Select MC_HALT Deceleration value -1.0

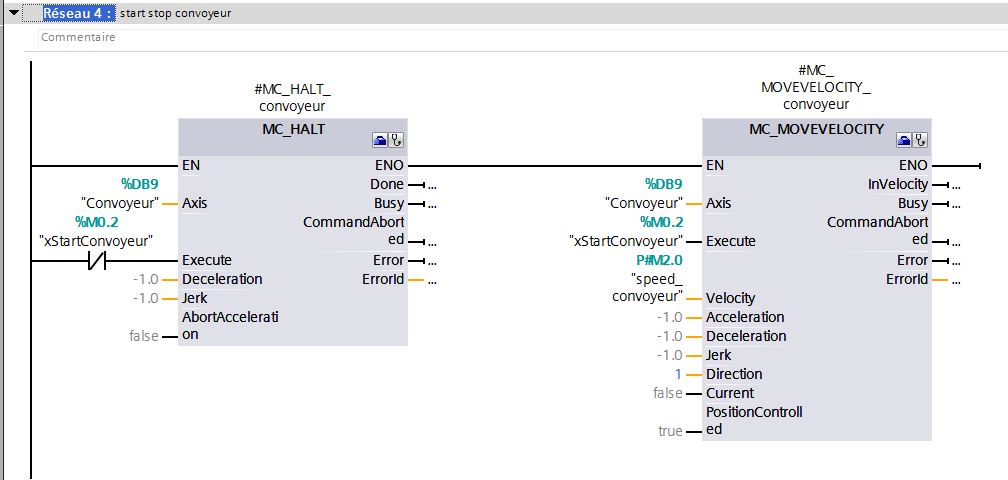pyautogui.click(x=145, y=279)
